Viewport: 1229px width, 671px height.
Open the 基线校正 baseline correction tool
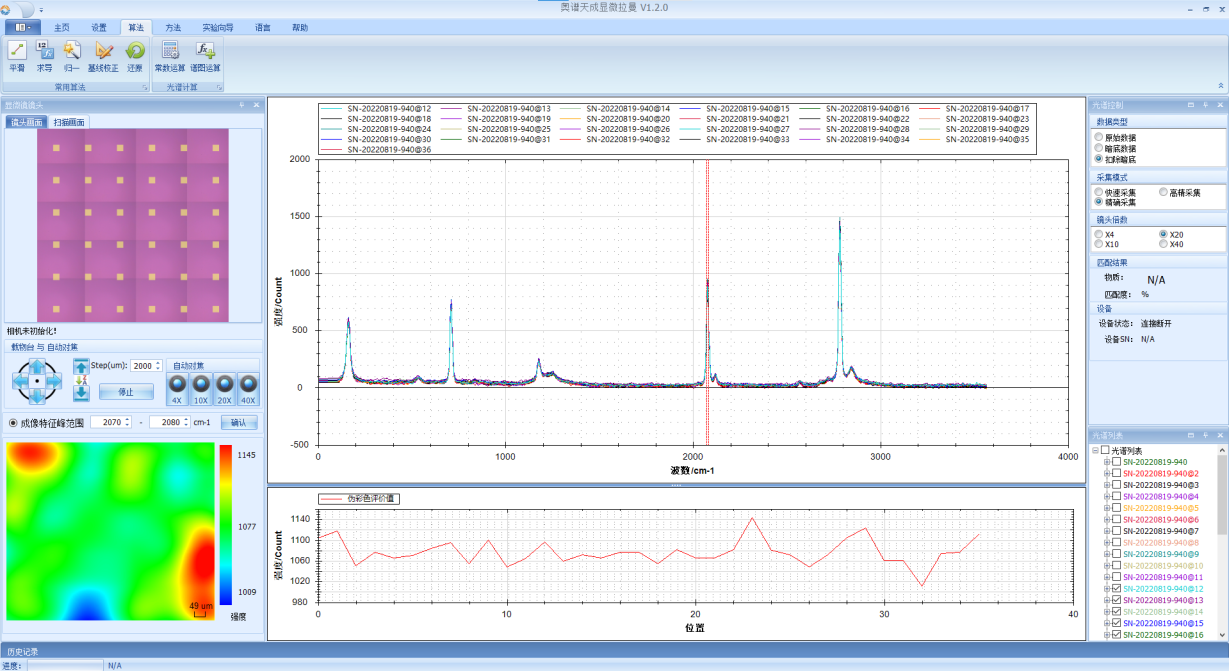click(x=103, y=56)
